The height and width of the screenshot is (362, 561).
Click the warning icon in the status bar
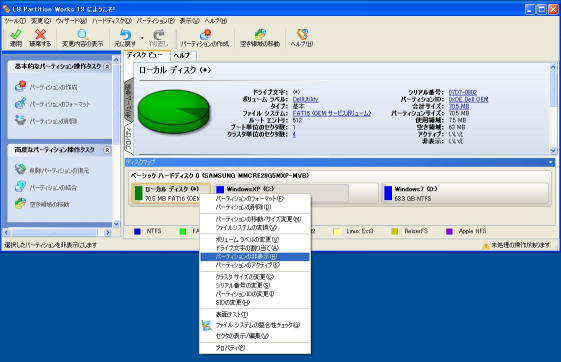(x=486, y=245)
